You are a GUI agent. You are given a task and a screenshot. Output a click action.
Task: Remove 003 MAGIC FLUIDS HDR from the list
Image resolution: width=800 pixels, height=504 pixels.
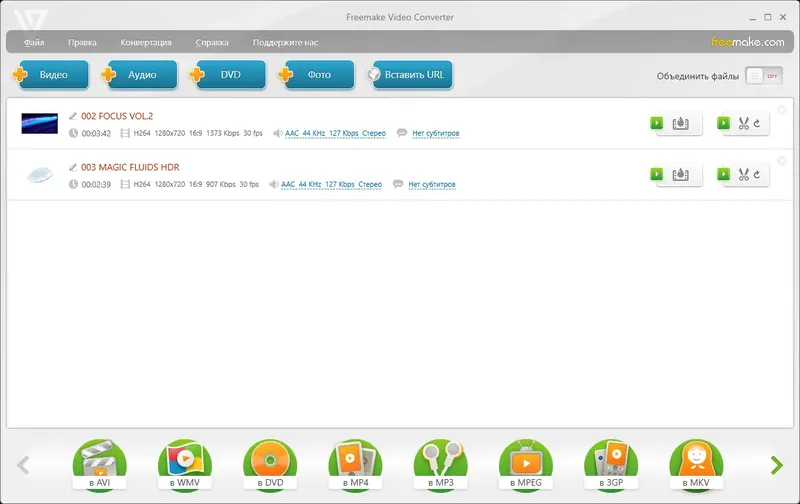[781, 161]
